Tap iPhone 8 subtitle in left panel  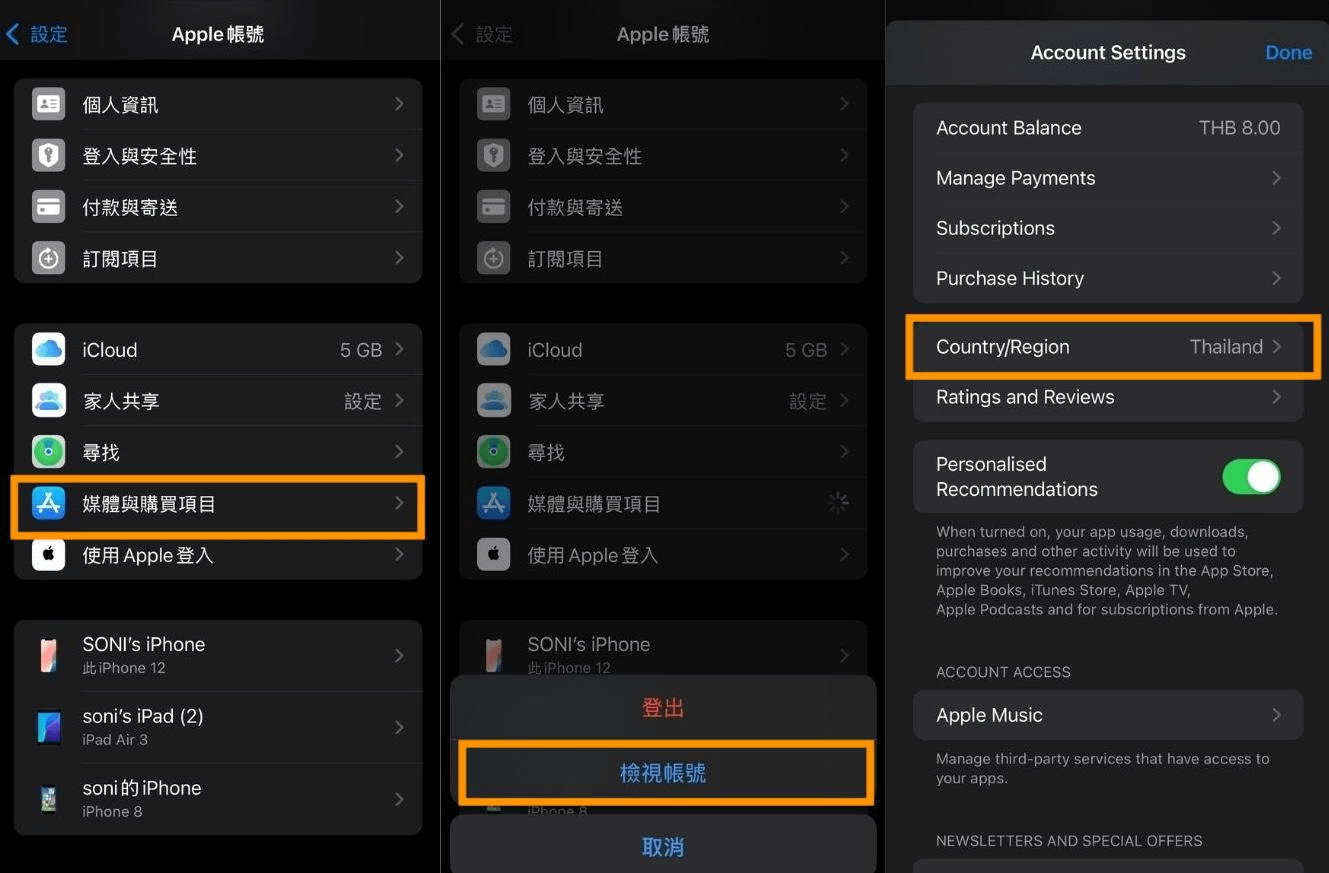point(112,812)
